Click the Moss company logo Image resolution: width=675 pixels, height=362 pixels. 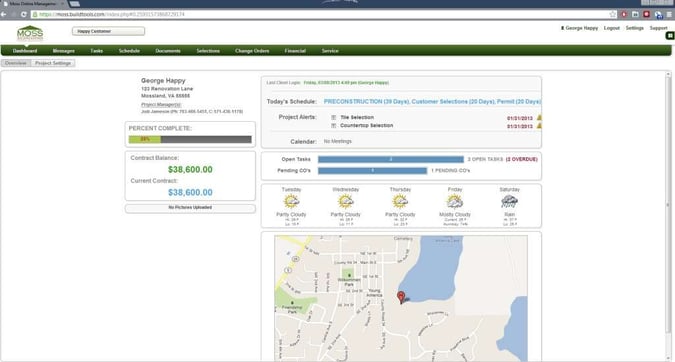pyautogui.click(x=30, y=33)
